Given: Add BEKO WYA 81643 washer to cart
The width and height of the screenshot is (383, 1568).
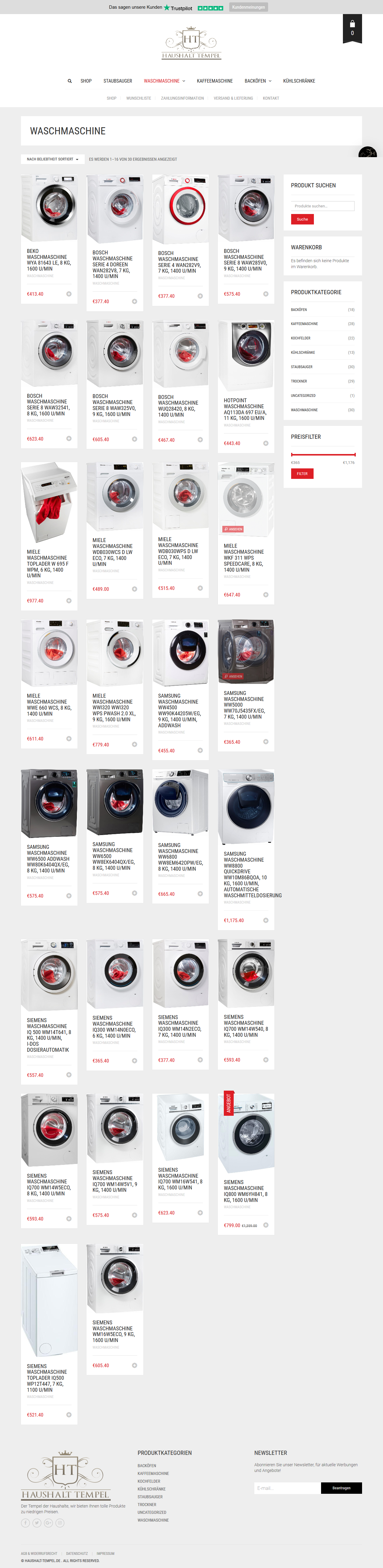Looking at the screenshot, I should pos(69,294).
